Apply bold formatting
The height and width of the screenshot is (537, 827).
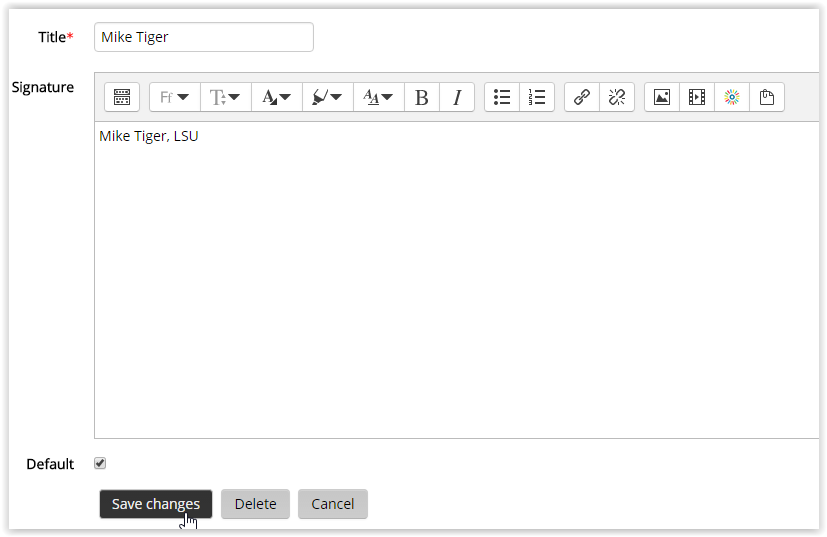(x=422, y=97)
